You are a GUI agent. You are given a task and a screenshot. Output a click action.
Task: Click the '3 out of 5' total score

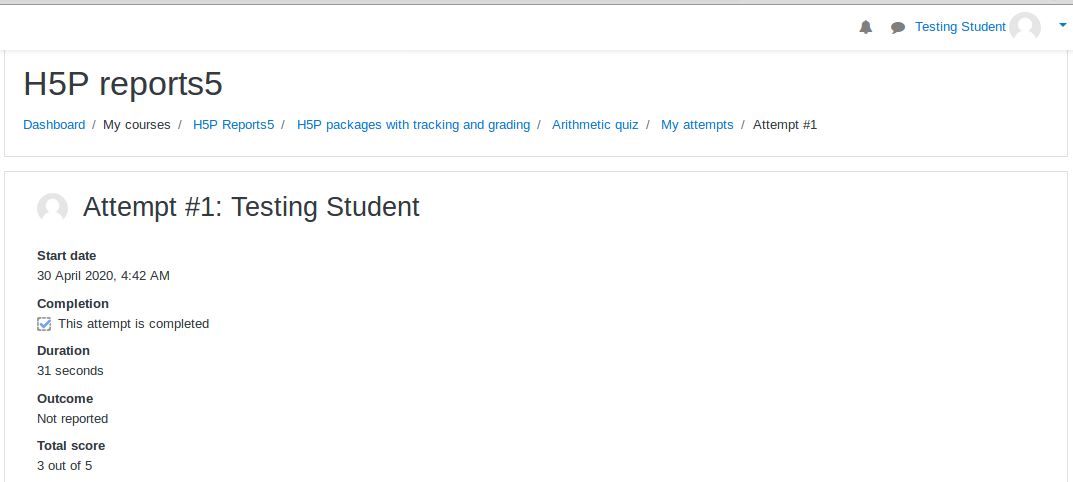point(64,466)
